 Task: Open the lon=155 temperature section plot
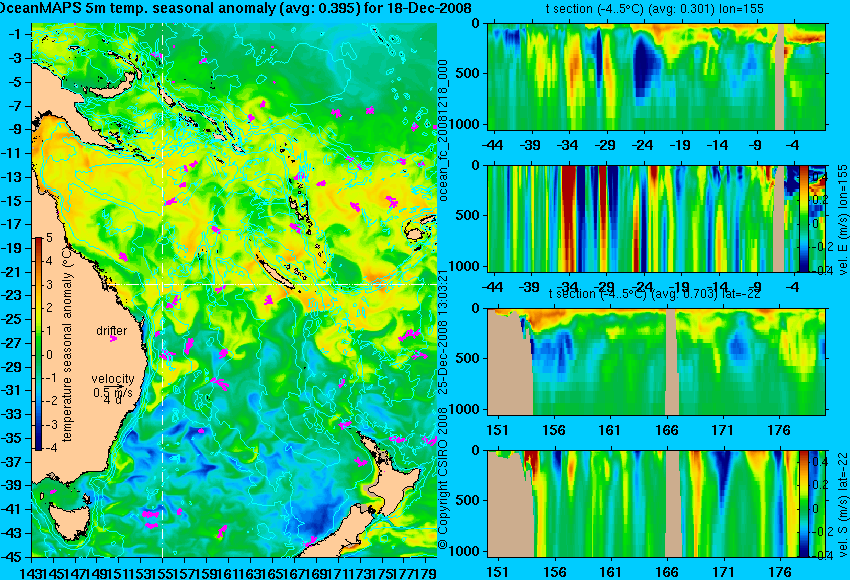[656, 76]
